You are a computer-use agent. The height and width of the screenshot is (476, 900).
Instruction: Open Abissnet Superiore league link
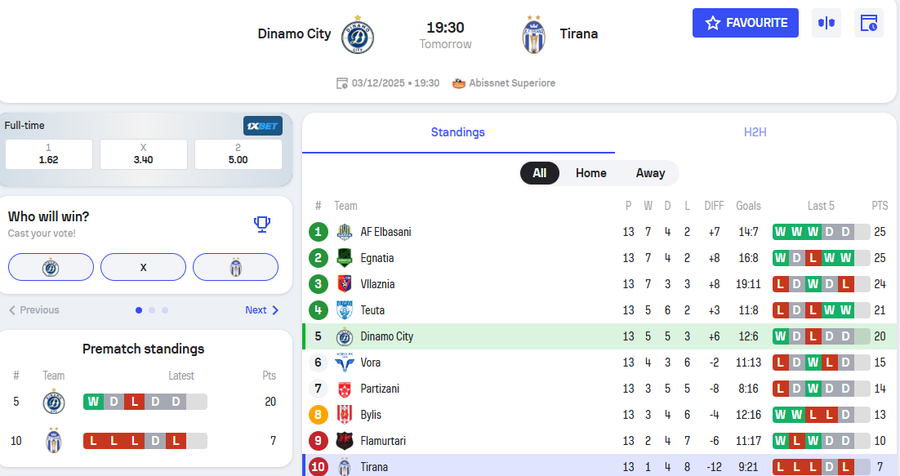[x=504, y=83]
